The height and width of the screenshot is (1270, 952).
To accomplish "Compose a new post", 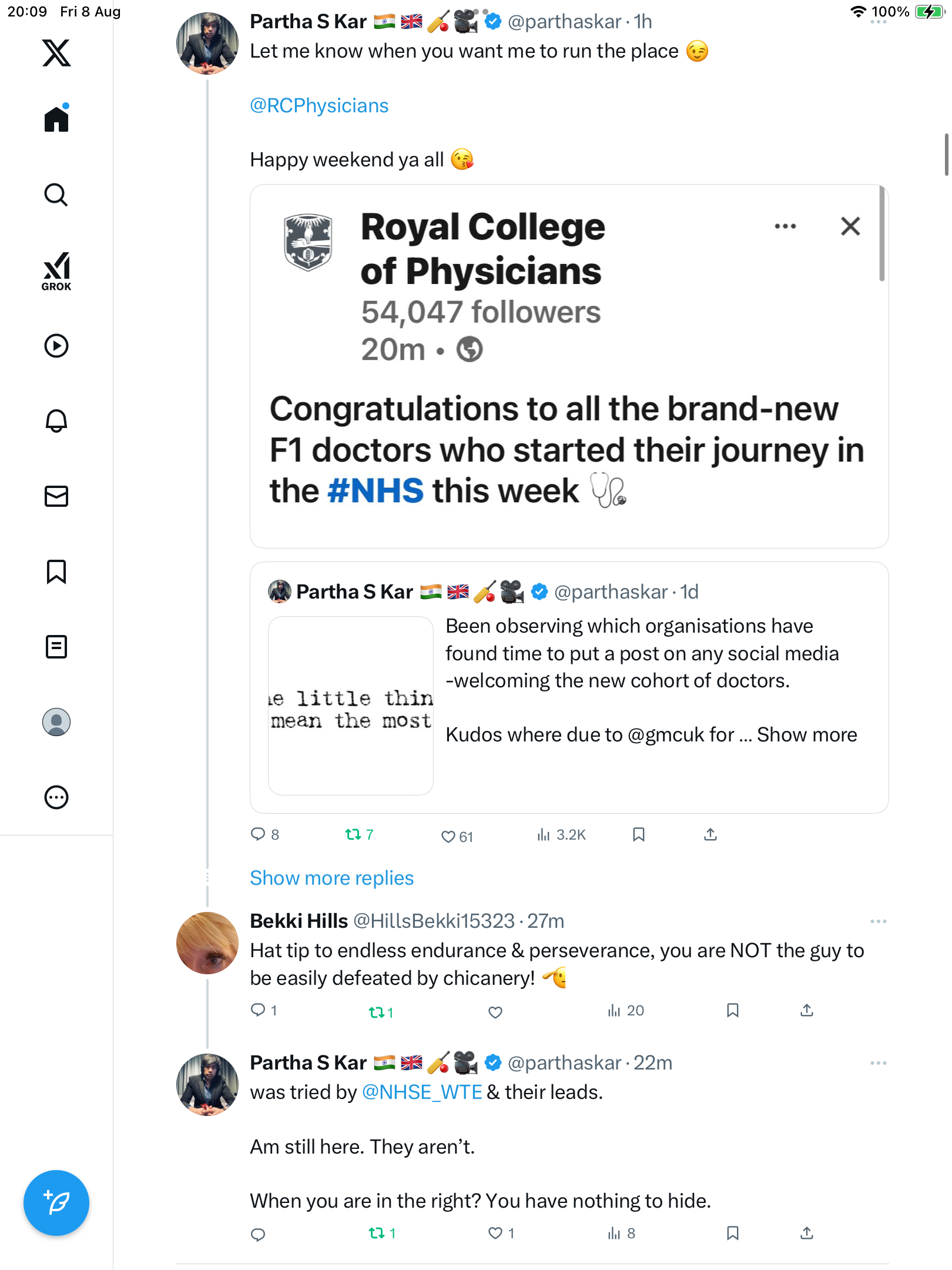I will [56, 1203].
